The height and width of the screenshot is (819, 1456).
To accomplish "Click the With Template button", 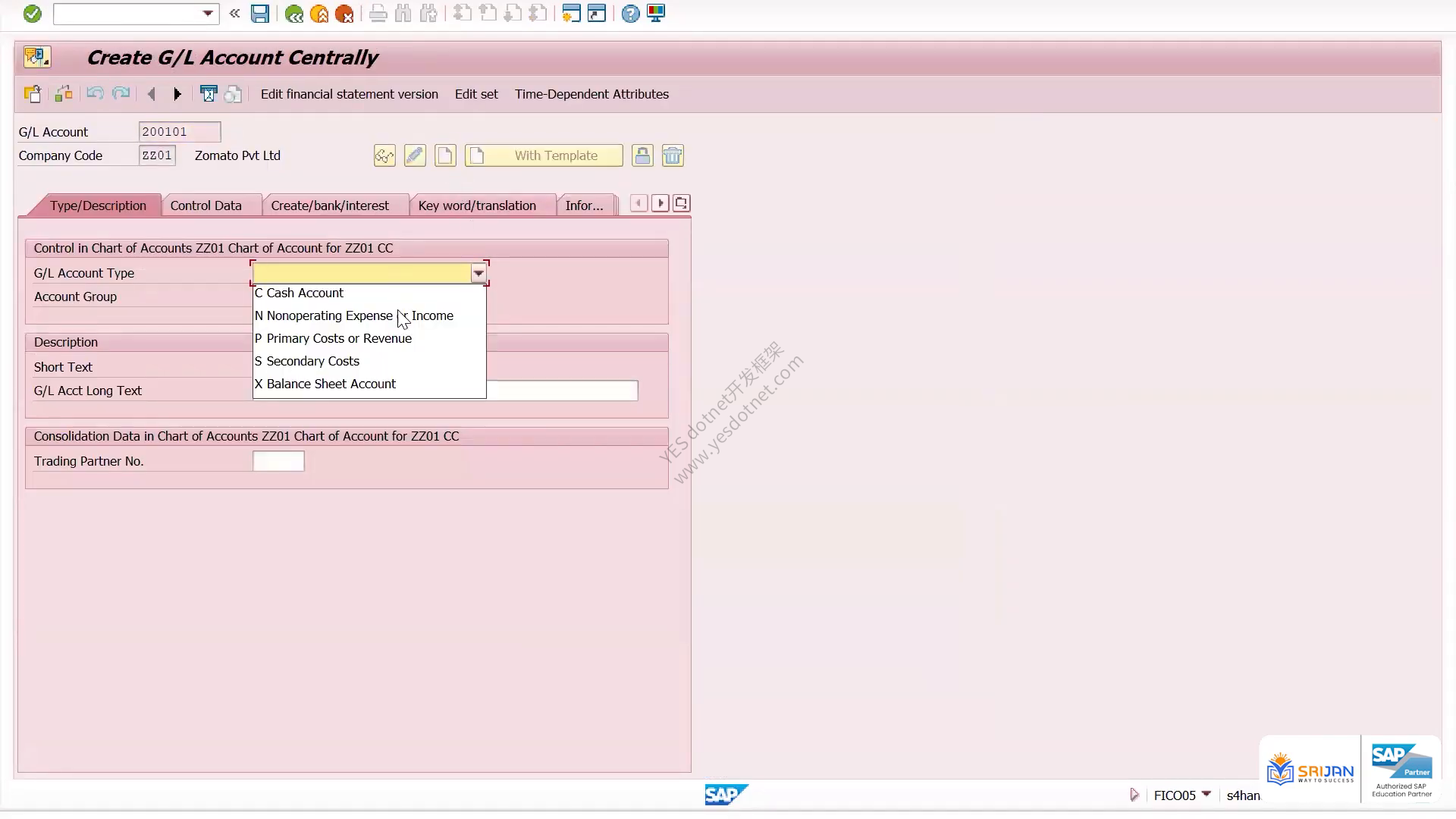I will [544, 155].
